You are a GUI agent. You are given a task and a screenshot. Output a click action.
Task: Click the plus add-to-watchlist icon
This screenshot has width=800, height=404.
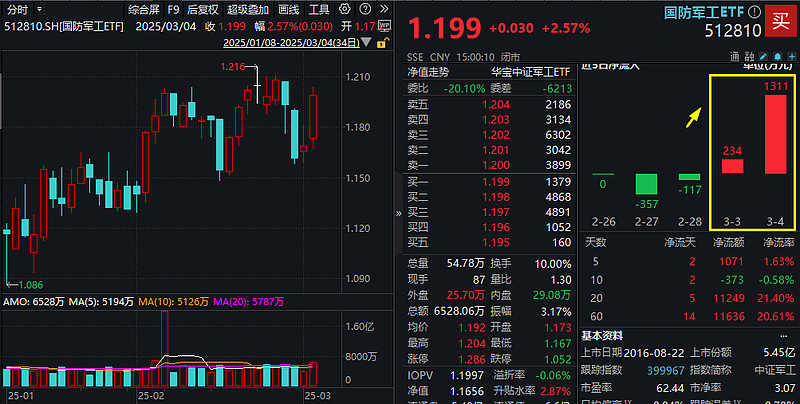tap(792, 57)
